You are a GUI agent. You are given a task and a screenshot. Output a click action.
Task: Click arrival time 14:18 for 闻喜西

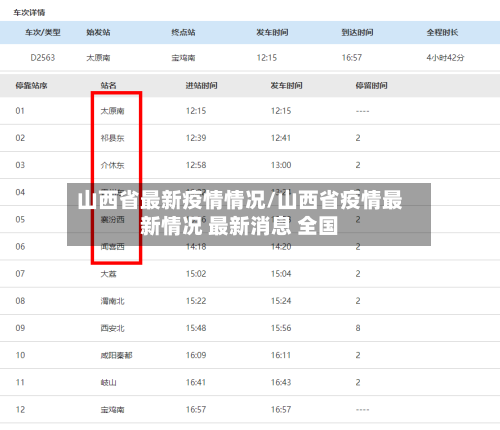(x=196, y=247)
